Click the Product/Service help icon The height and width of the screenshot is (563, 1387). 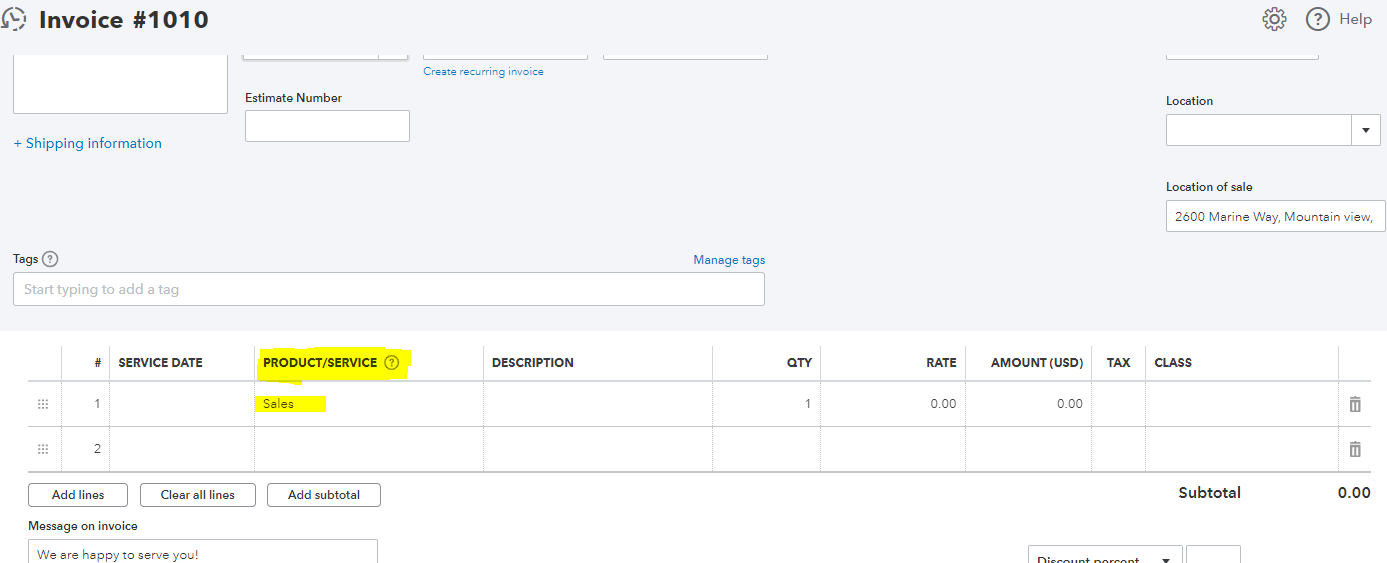click(391, 363)
